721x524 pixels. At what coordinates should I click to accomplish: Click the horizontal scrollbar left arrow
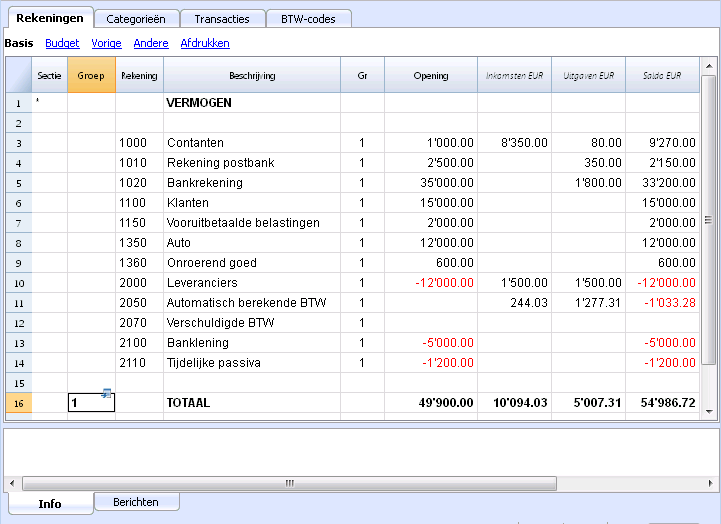tap(12, 483)
